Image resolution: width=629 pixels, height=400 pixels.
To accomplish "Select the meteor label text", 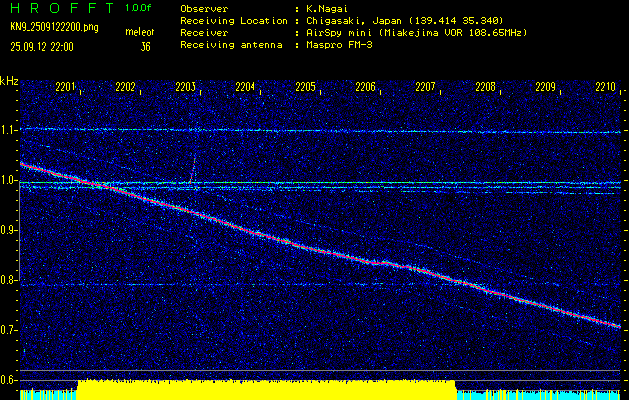I will 140,32.
